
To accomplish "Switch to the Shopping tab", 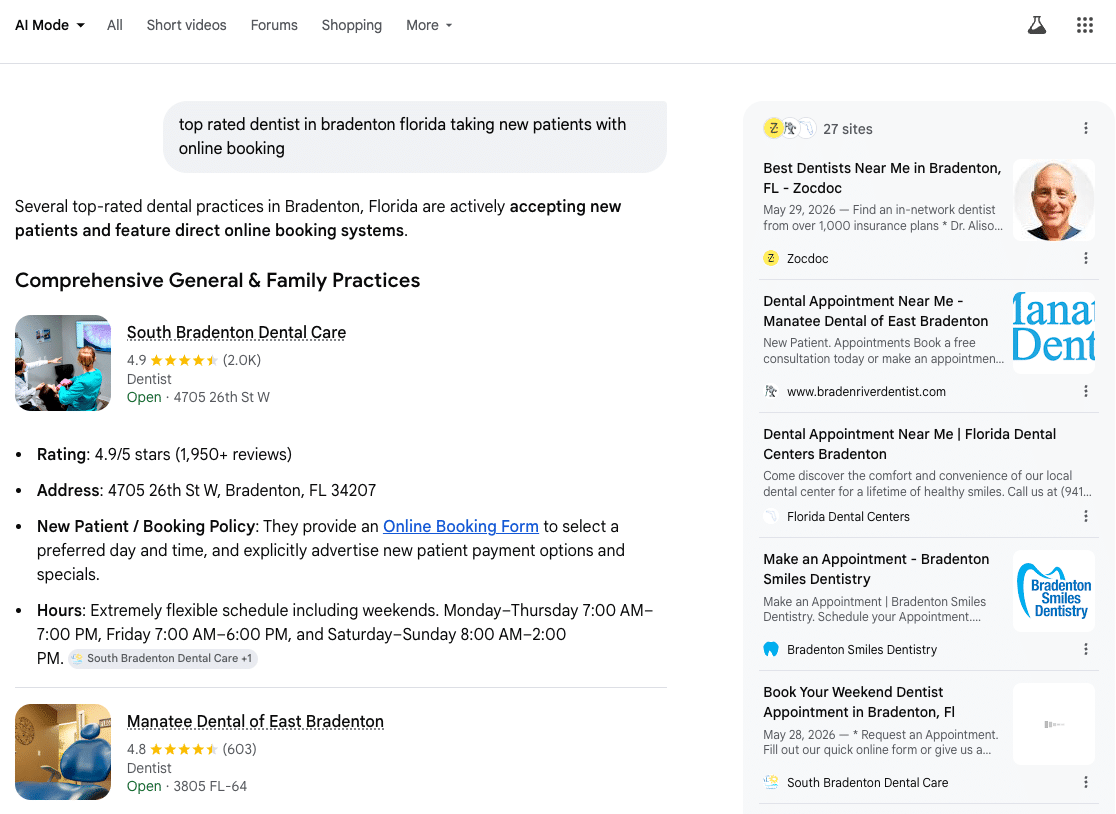I will point(352,26).
